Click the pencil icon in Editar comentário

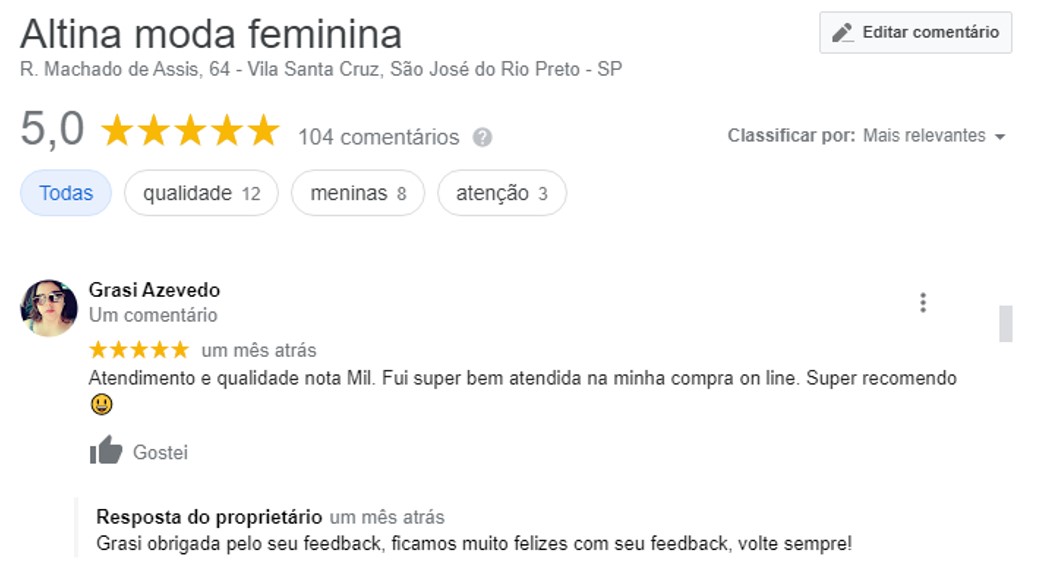pos(842,32)
